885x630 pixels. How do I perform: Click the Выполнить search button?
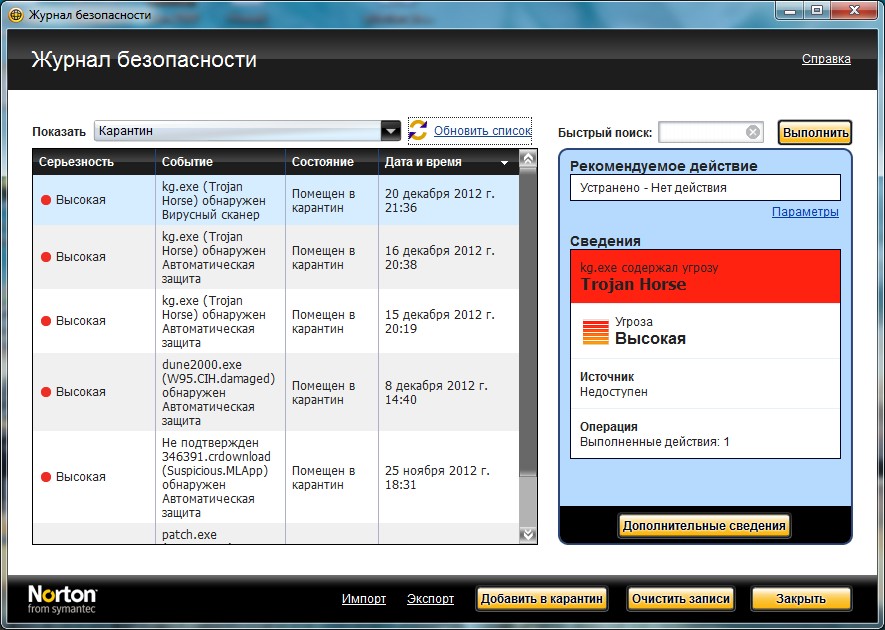click(815, 132)
